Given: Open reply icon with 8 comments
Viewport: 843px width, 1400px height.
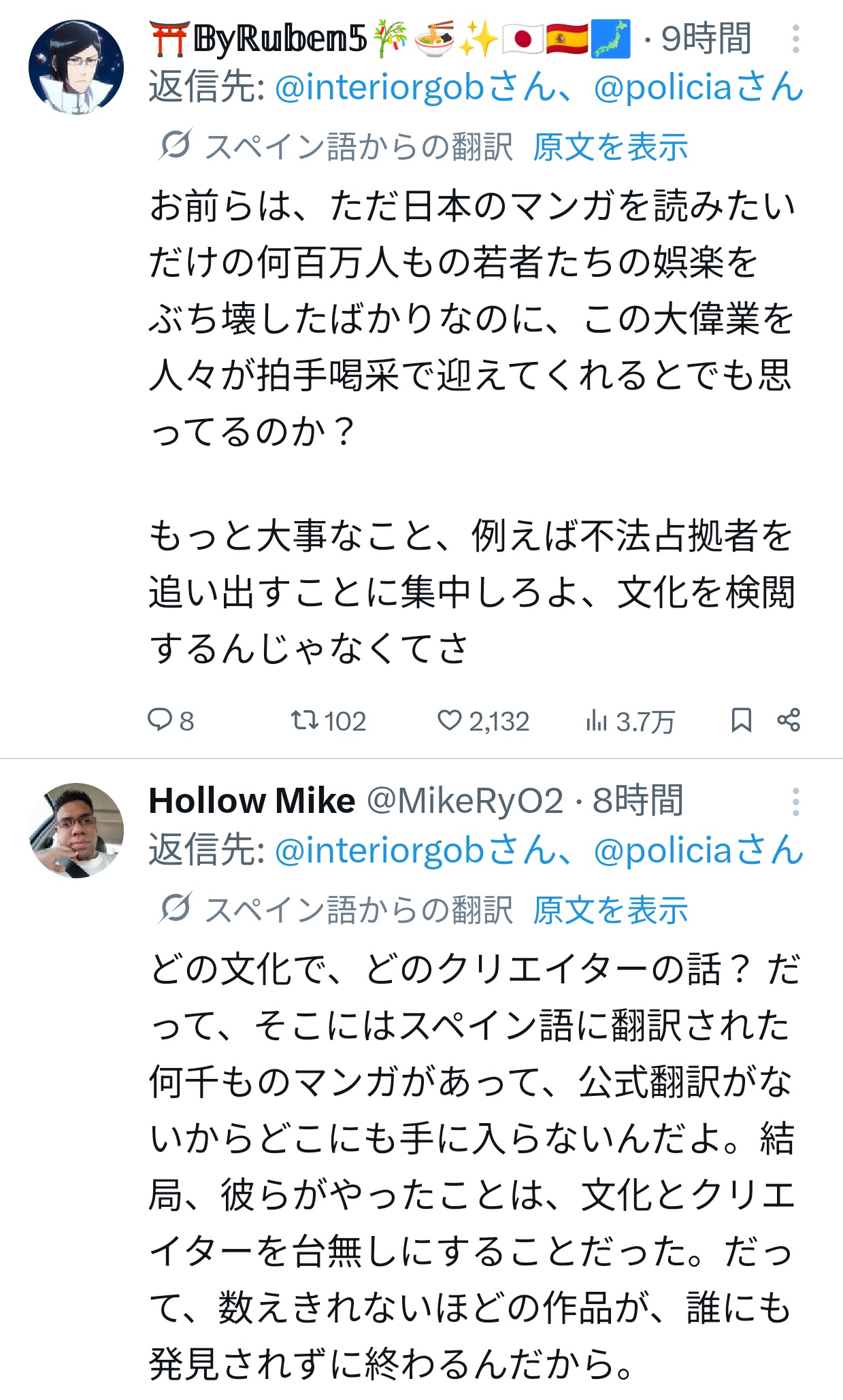Looking at the screenshot, I should click(x=161, y=720).
